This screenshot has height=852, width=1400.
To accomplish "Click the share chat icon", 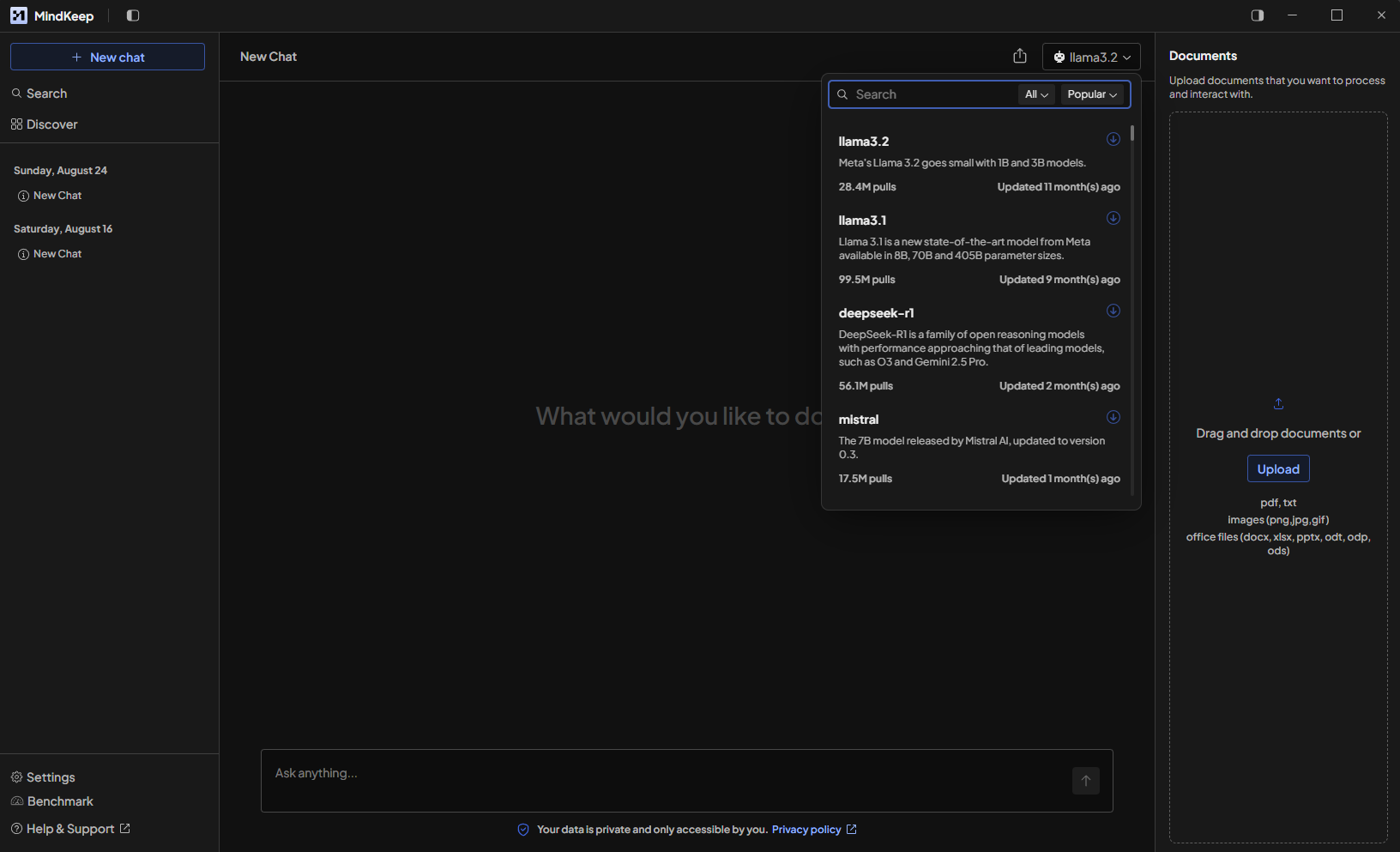I will click(1020, 57).
